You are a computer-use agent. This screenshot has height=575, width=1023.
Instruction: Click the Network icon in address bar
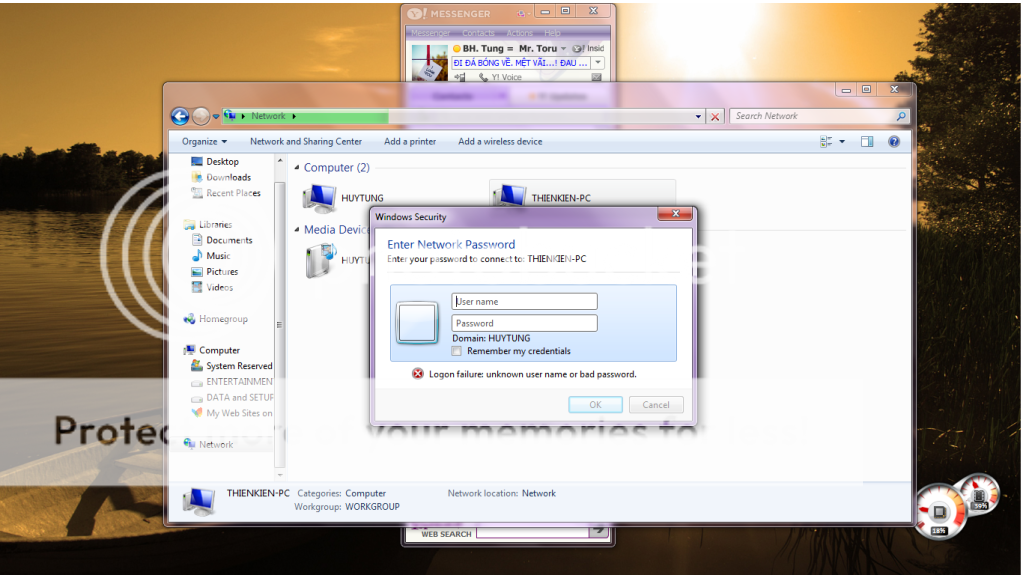tap(230, 116)
